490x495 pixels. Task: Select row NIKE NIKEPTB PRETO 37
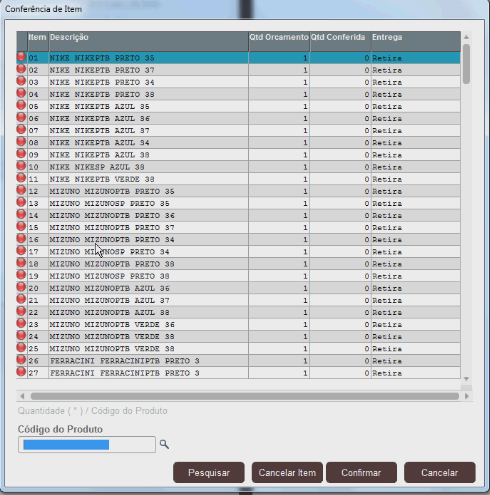238,70
